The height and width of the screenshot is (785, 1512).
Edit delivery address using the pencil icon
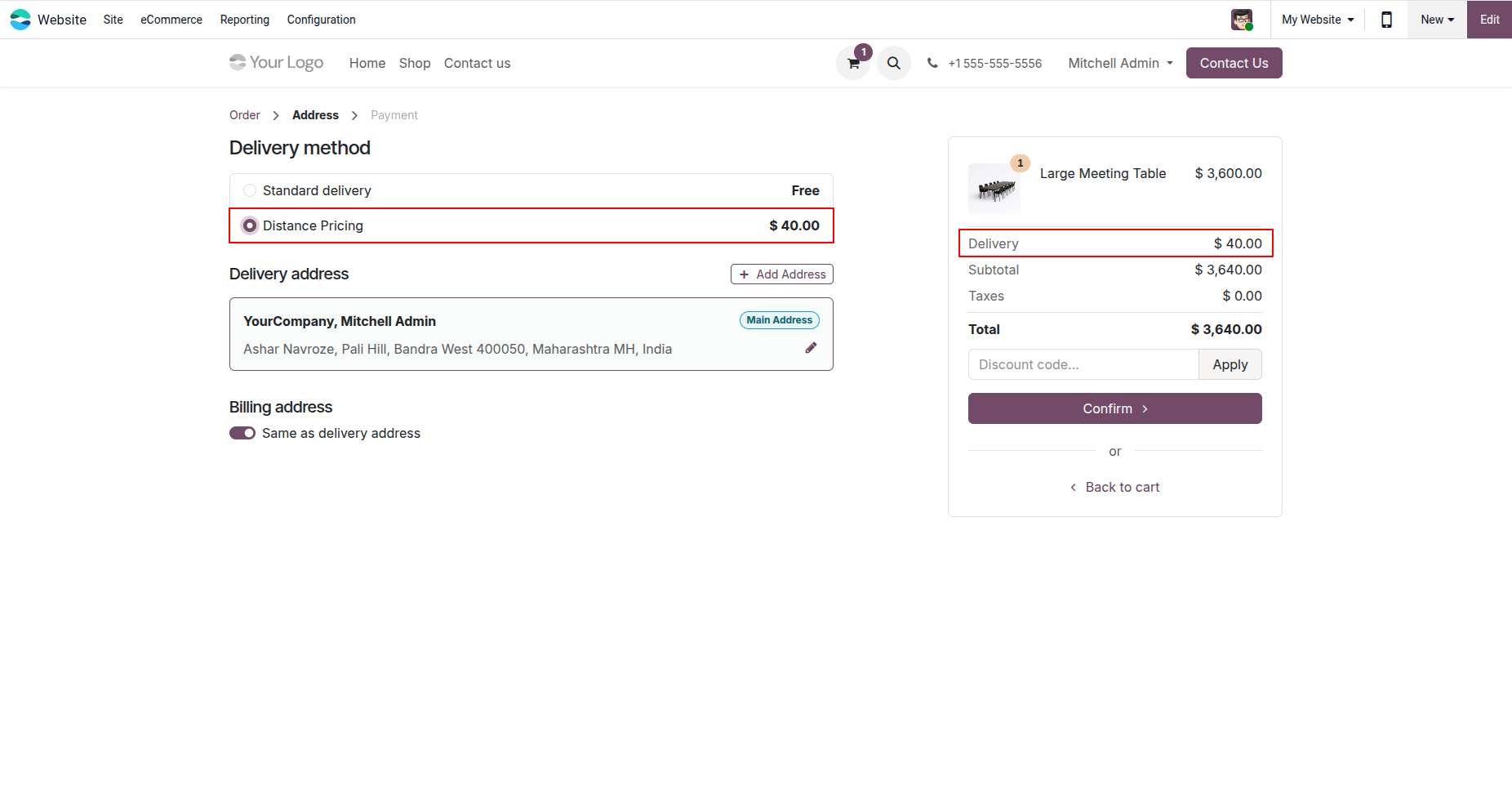pyautogui.click(x=811, y=347)
